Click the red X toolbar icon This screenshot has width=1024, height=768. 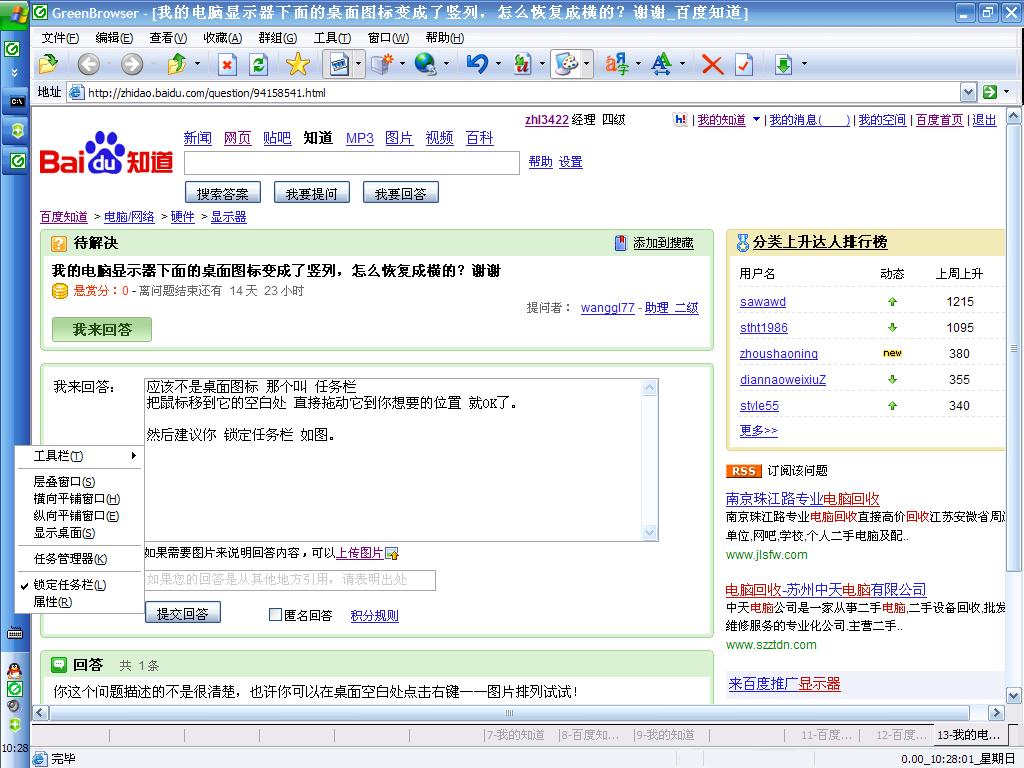[x=712, y=64]
